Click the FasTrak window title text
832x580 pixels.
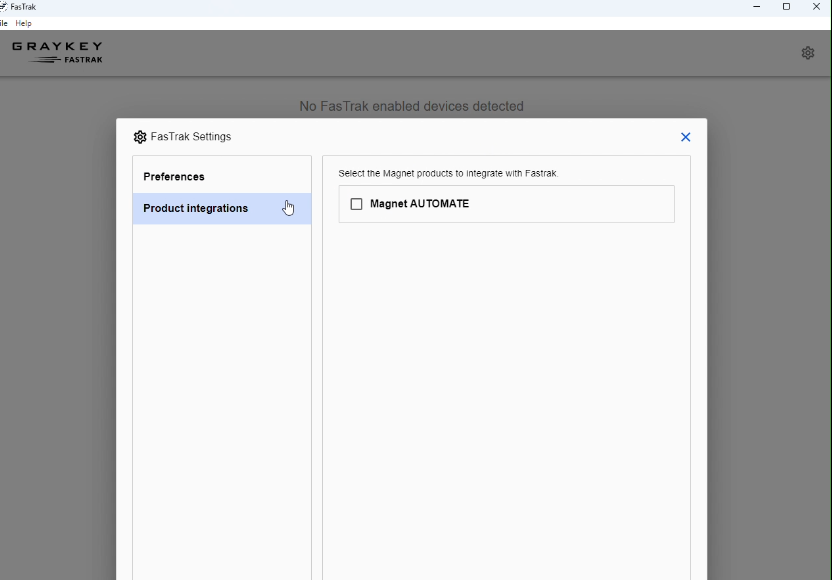pos(23,7)
